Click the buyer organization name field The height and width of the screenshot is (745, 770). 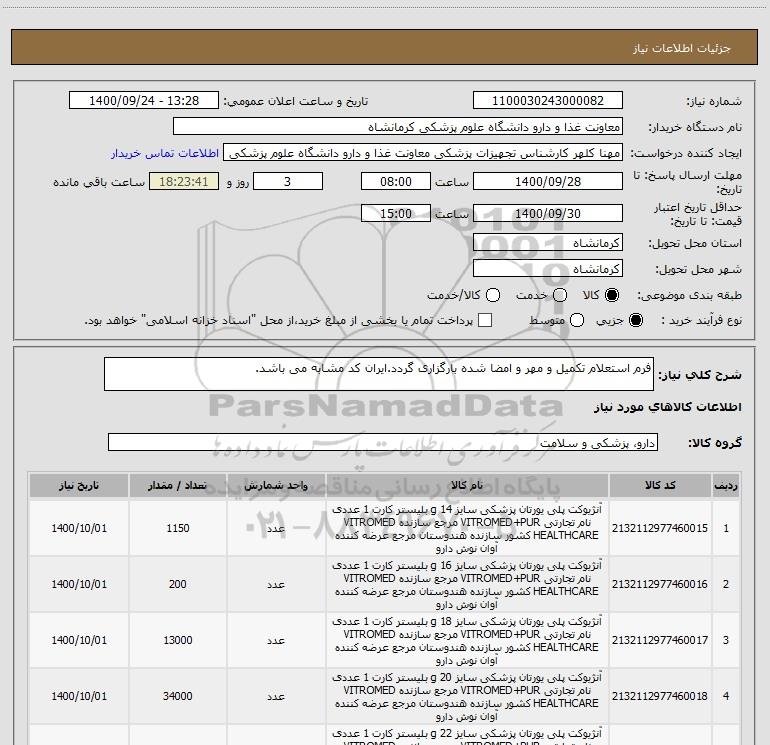[398, 127]
